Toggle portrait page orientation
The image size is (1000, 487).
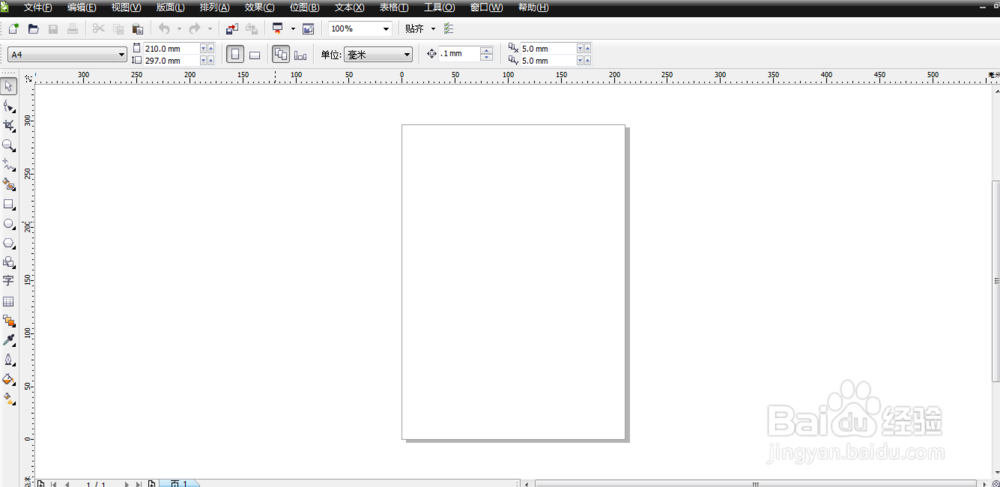click(x=235, y=54)
